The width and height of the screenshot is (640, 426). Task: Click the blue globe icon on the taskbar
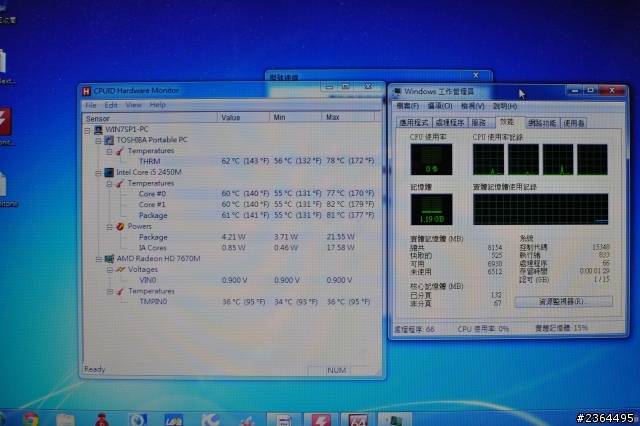(138, 420)
